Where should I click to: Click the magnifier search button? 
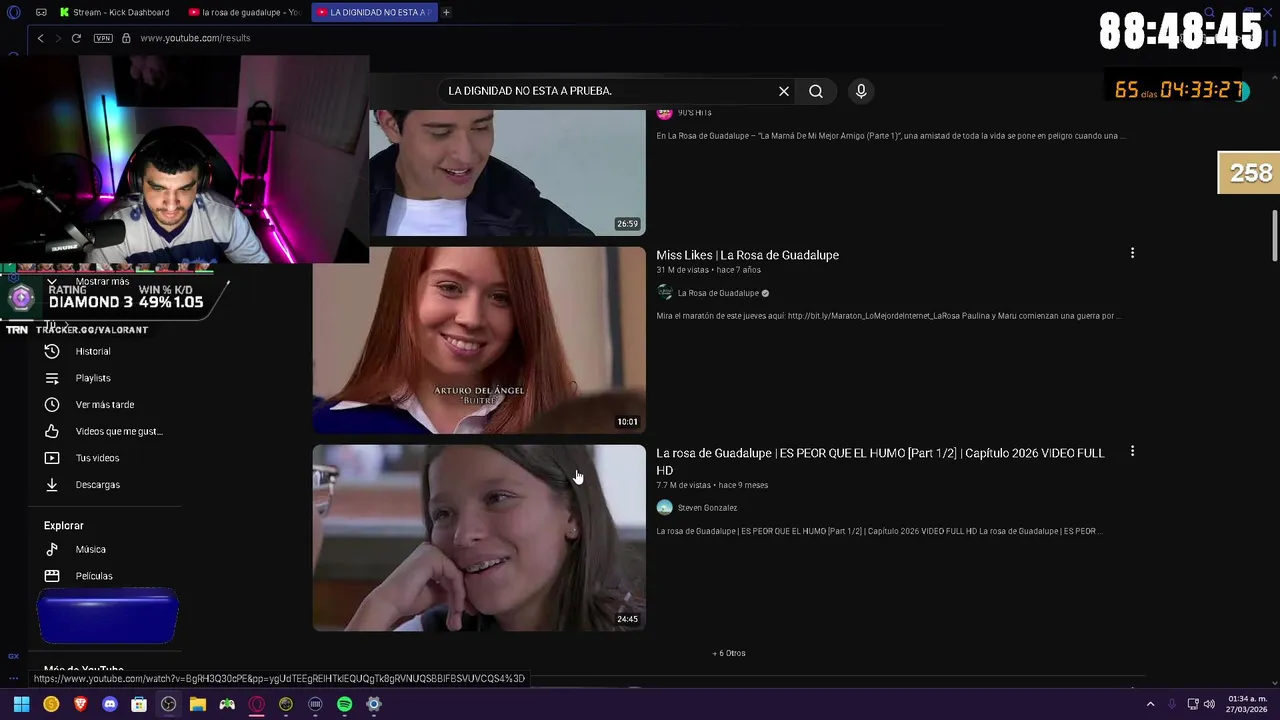pos(816,91)
